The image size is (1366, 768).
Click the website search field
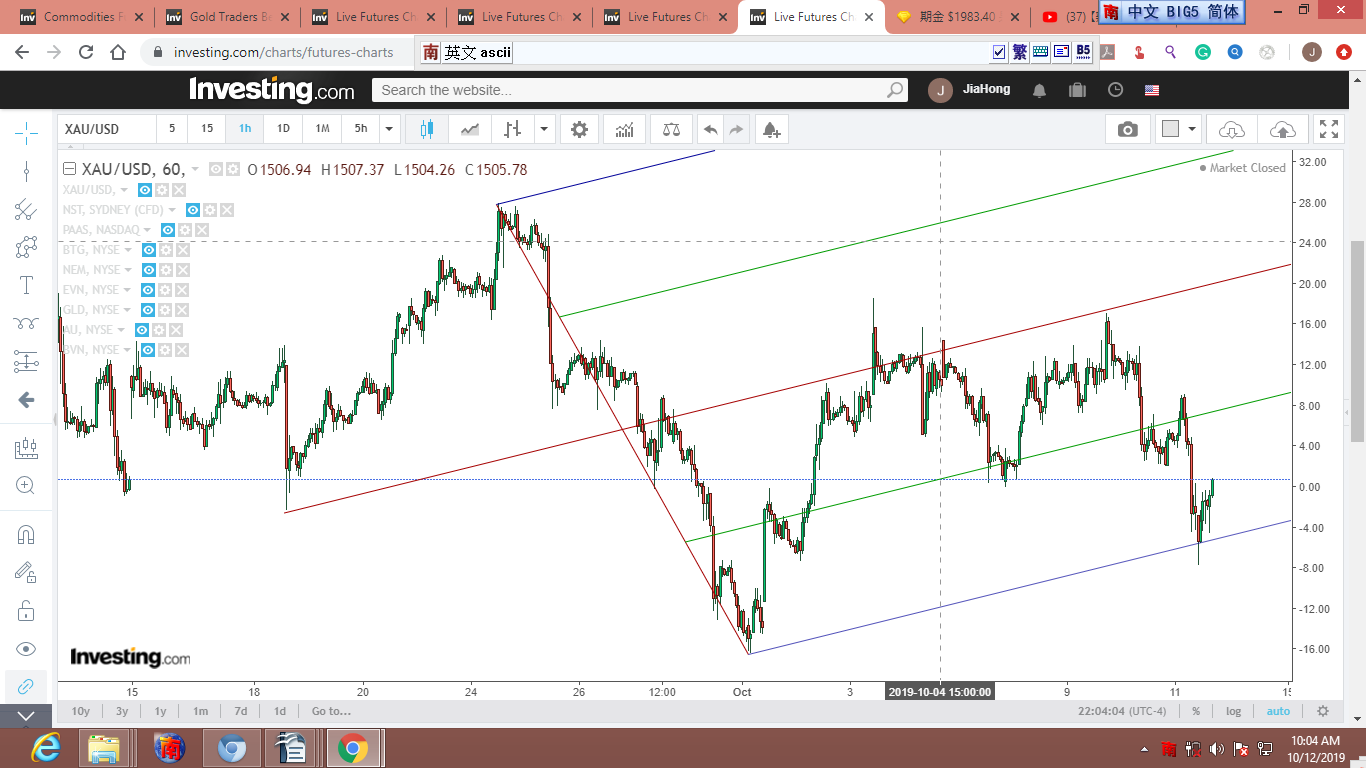point(630,90)
